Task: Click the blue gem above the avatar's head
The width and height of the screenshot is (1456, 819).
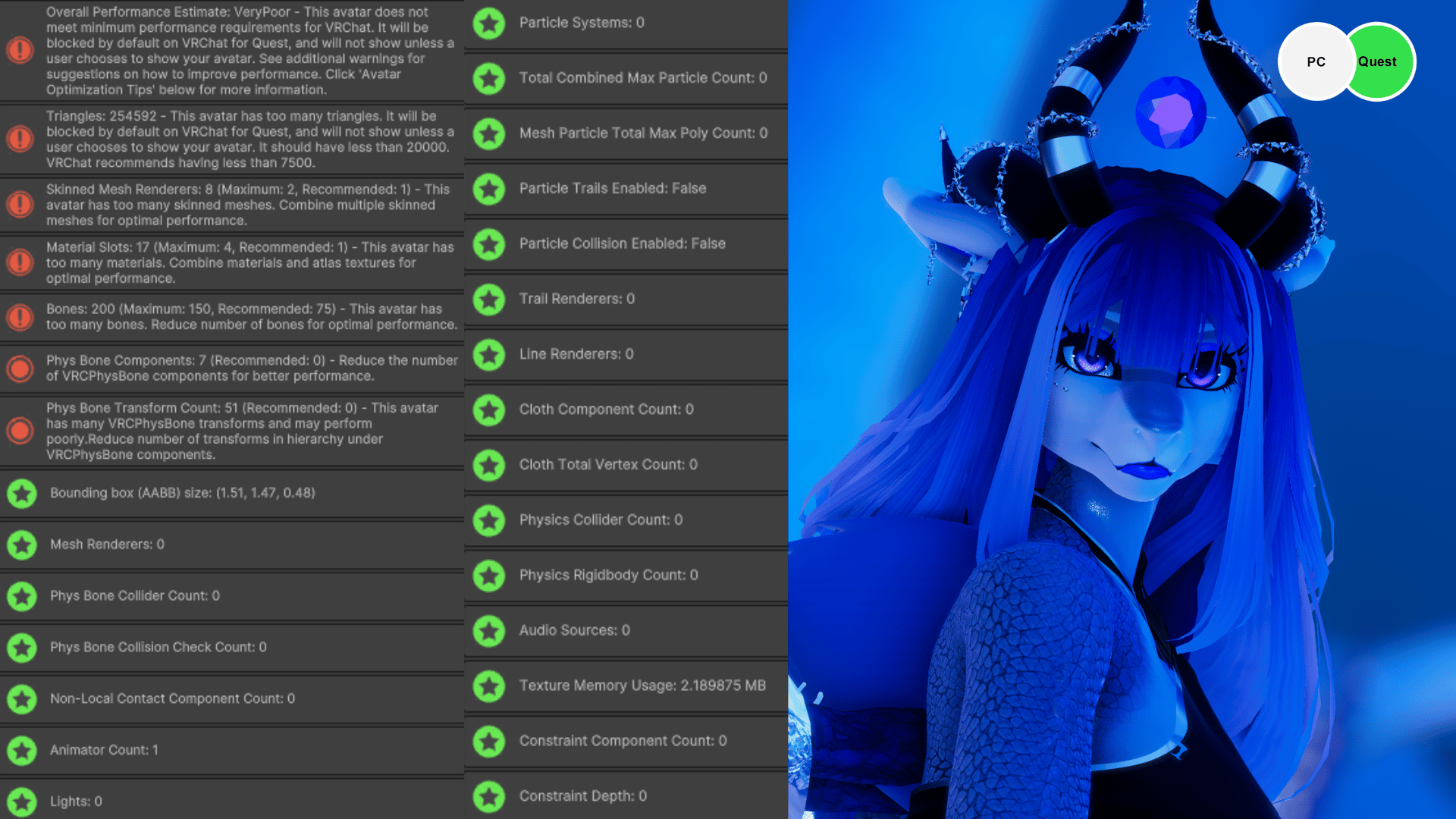Action: [1171, 113]
